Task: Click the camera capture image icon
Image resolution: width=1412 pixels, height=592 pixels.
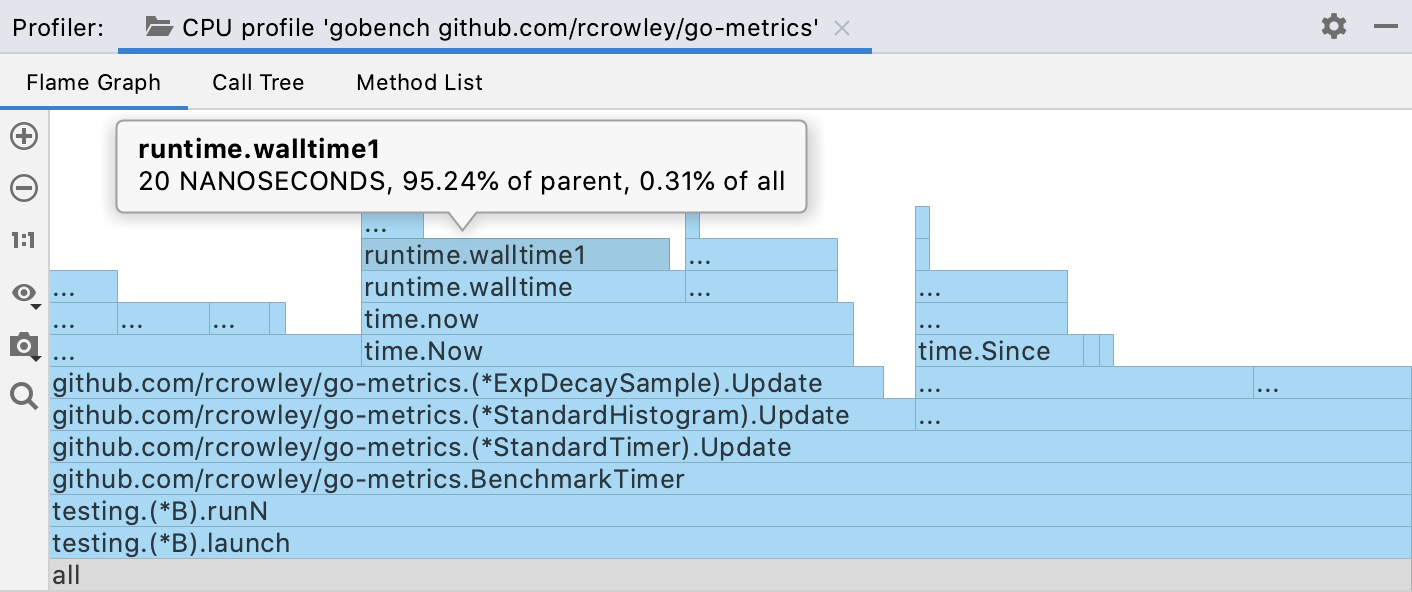Action: click(24, 346)
